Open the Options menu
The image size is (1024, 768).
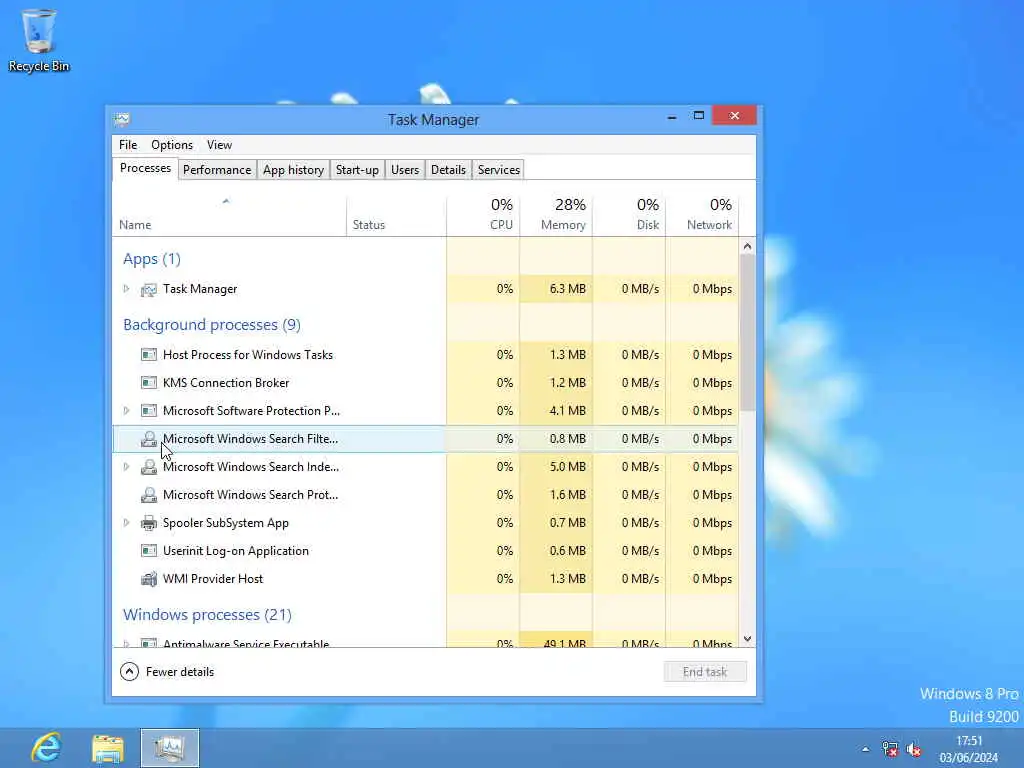point(172,145)
